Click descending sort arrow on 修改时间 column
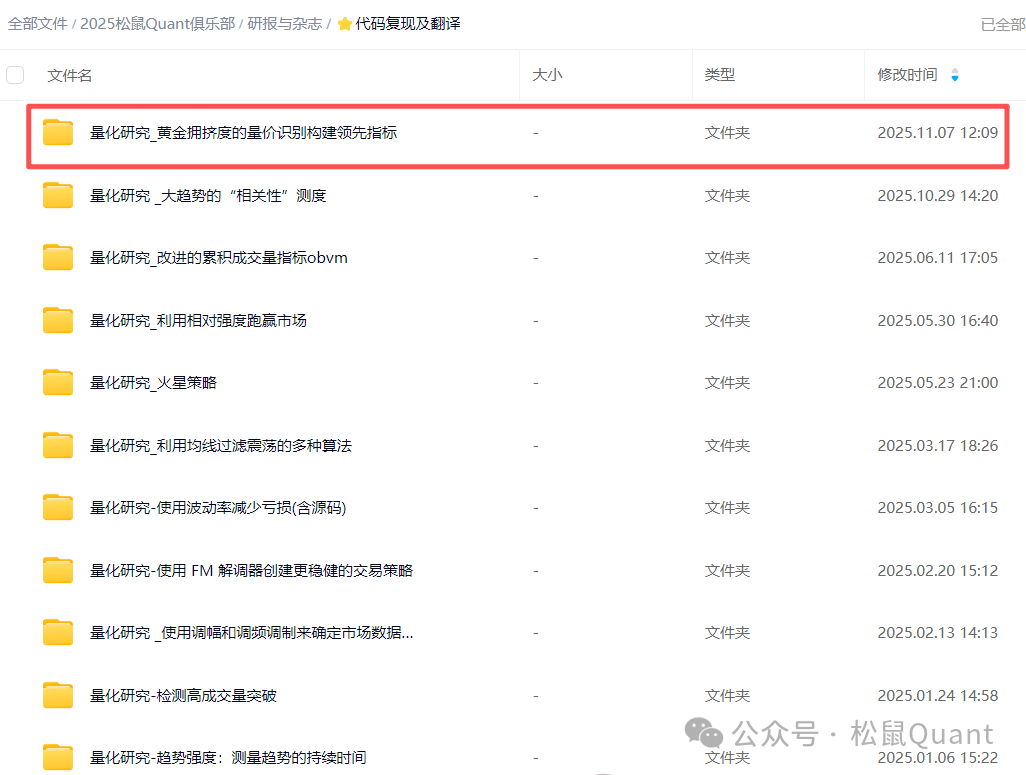 [957, 79]
